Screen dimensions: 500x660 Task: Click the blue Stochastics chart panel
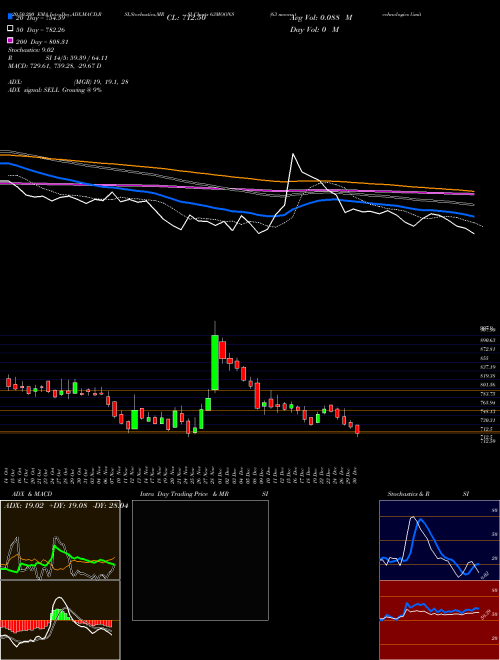[439, 540]
